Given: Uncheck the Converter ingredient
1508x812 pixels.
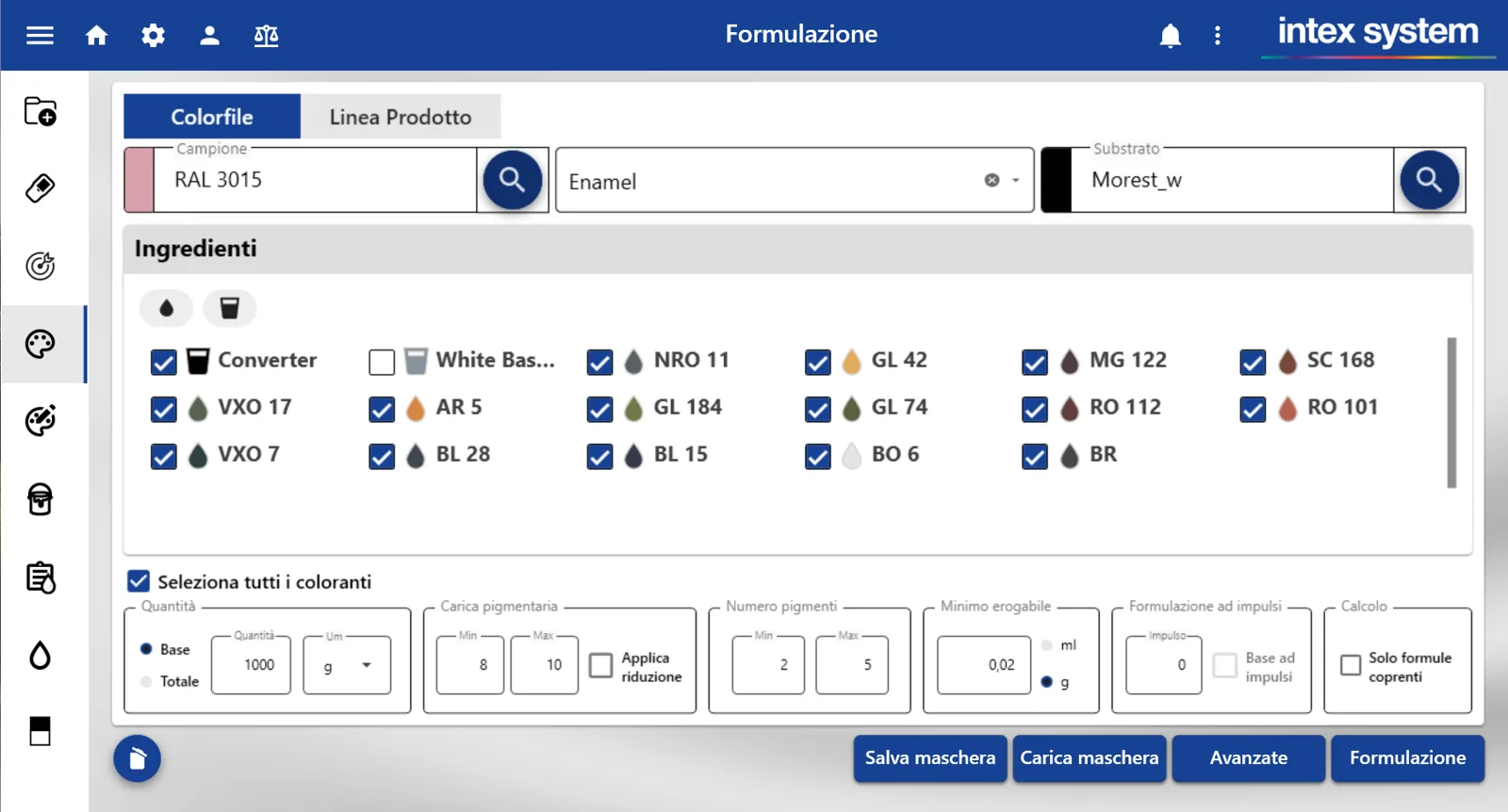Looking at the screenshot, I should tap(164, 362).
